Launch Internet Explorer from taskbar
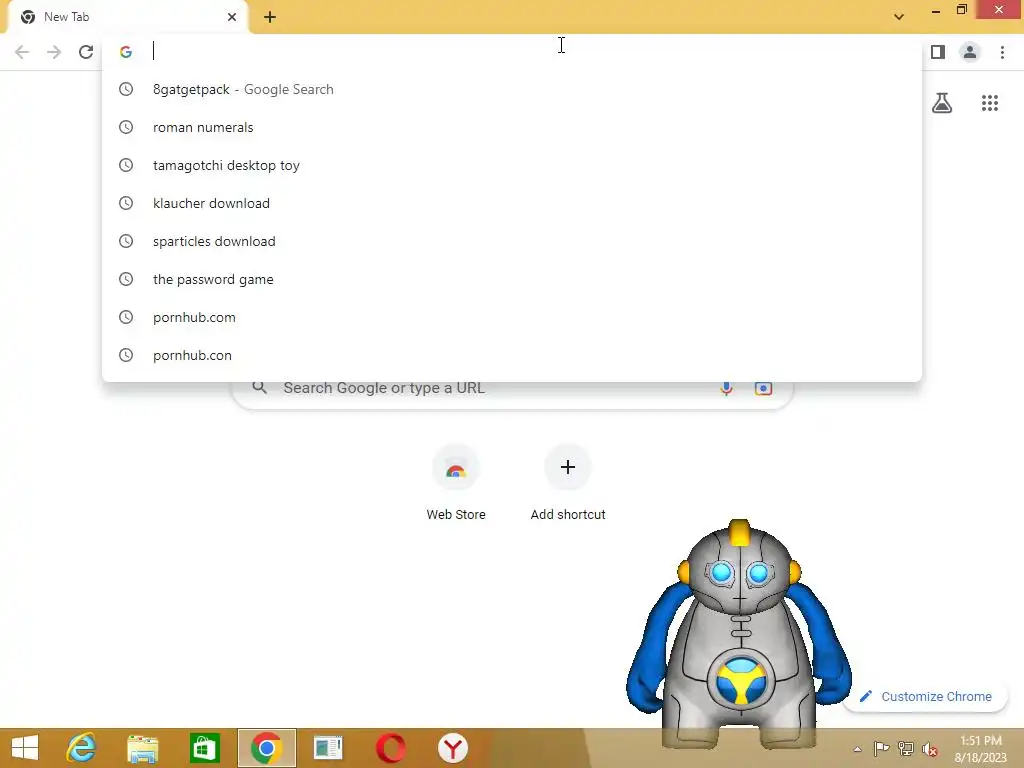Viewport: 1024px width, 768px height. pyautogui.click(x=82, y=748)
